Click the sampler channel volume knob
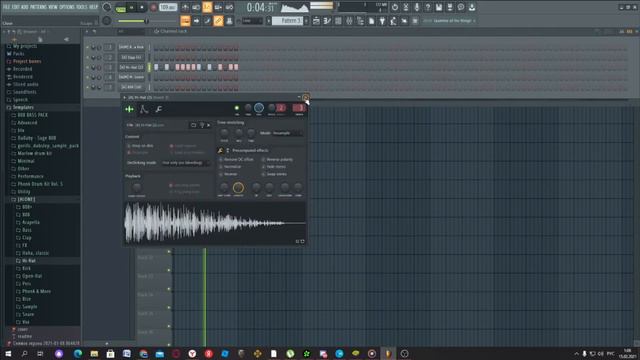640x360 pixels. pyautogui.click(x=259, y=108)
